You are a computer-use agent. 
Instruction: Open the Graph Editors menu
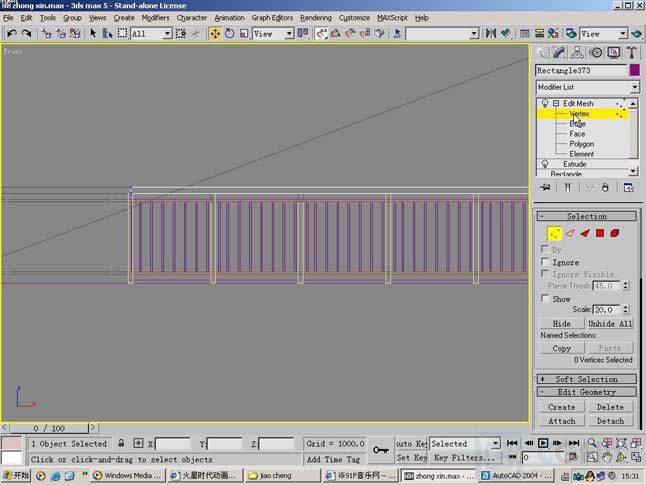(x=272, y=18)
